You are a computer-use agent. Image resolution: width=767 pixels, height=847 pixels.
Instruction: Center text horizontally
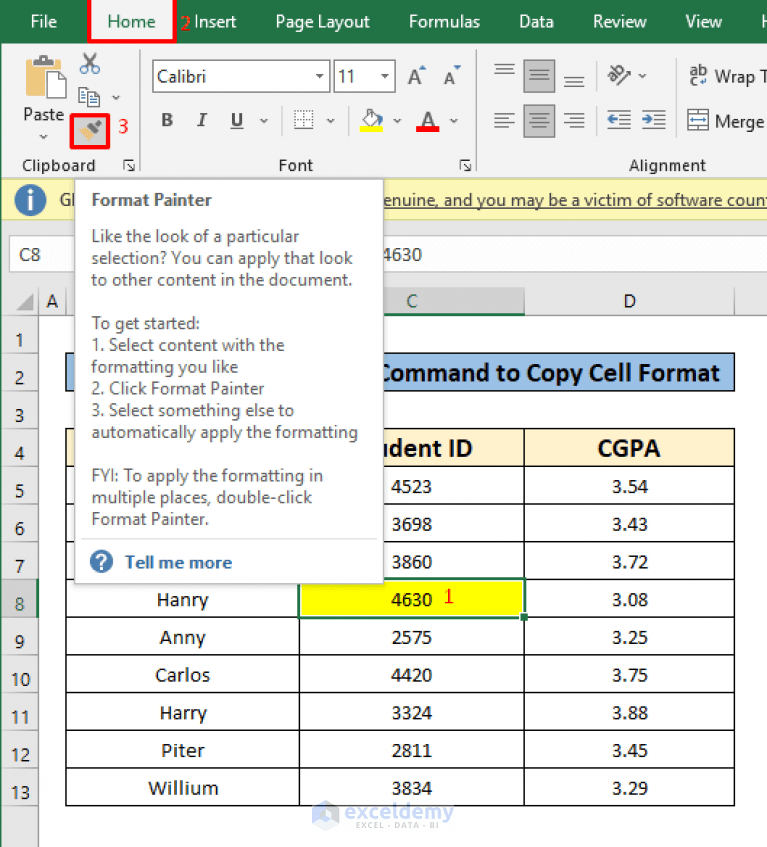pos(539,120)
